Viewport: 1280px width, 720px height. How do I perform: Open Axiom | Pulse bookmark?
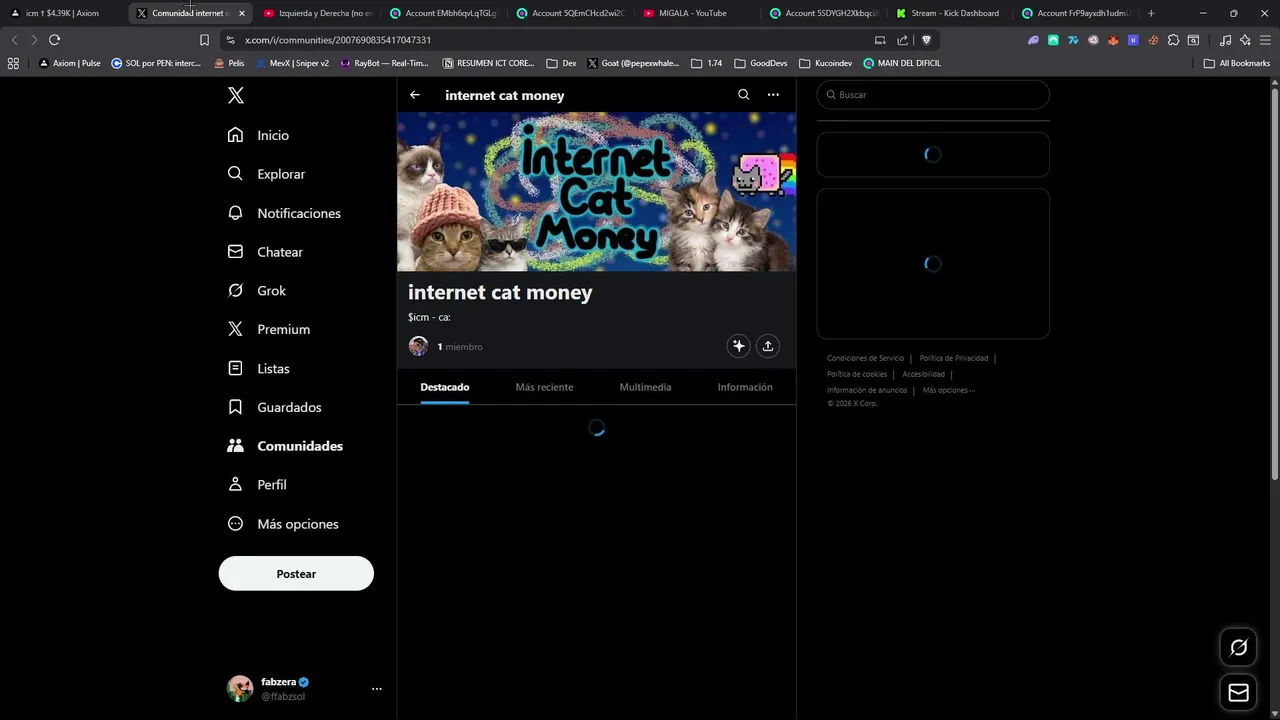pyautogui.click(x=69, y=63)
